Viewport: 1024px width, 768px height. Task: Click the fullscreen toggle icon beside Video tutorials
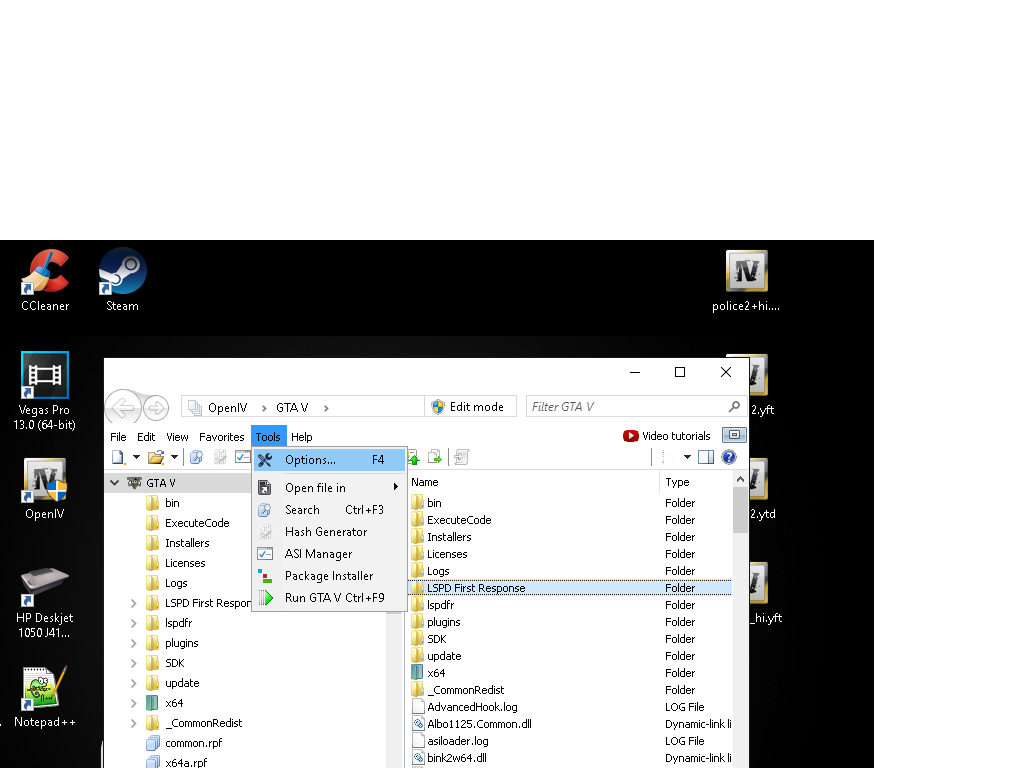click(734, 435)
